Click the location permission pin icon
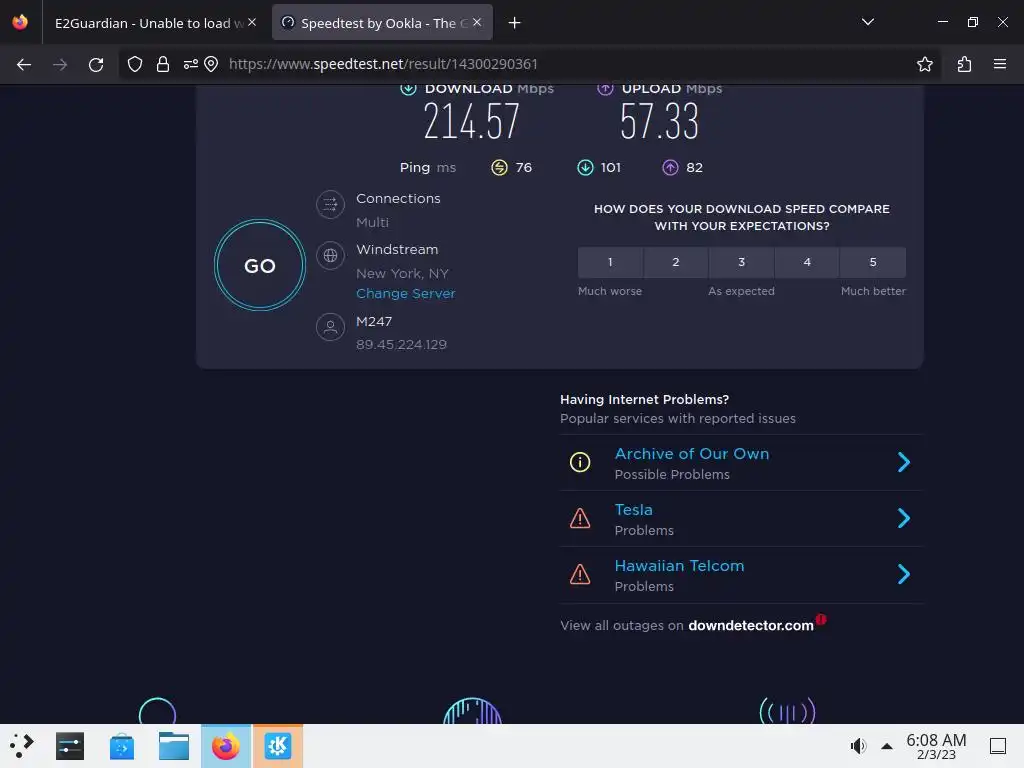The width and height of the screenshot is (1024, 768). click(x=211, y=64)
